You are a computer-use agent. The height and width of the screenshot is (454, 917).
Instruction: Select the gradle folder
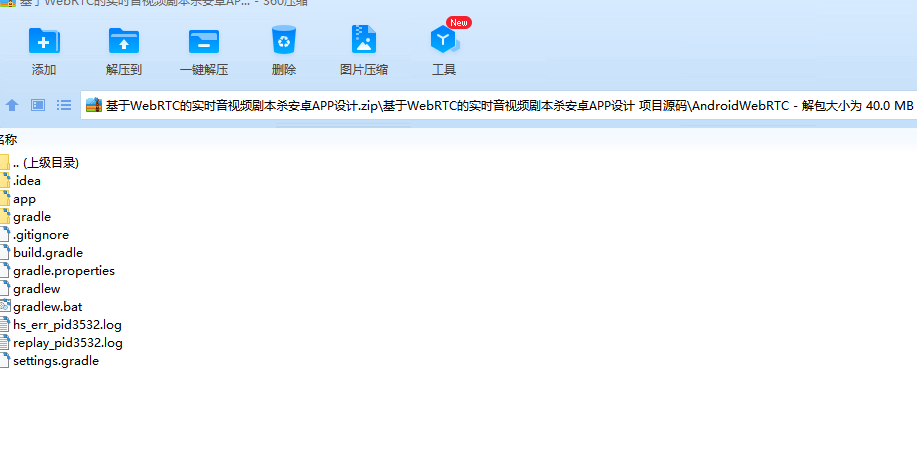pos(26,217)
